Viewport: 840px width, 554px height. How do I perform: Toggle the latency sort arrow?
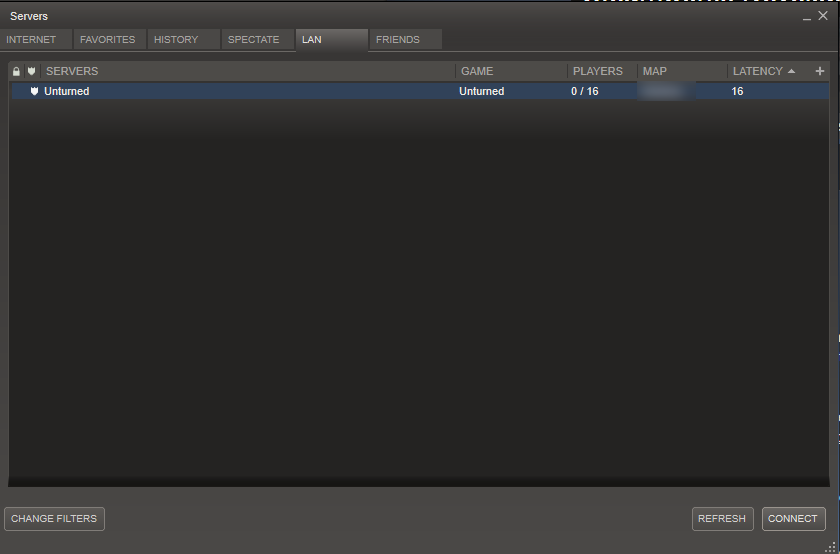point(791,71)
